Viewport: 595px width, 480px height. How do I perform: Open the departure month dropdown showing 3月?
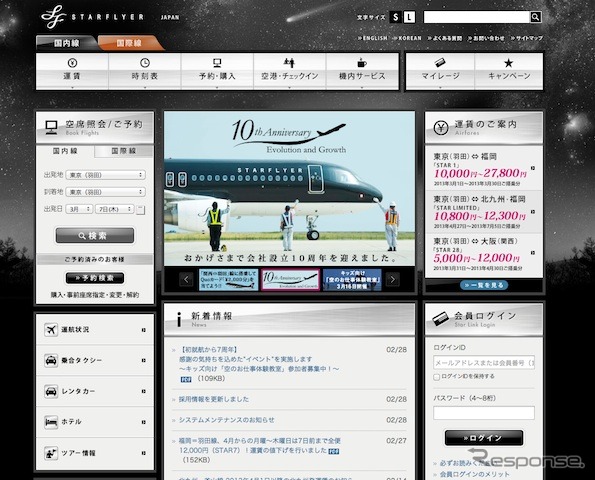pos(79,209)
